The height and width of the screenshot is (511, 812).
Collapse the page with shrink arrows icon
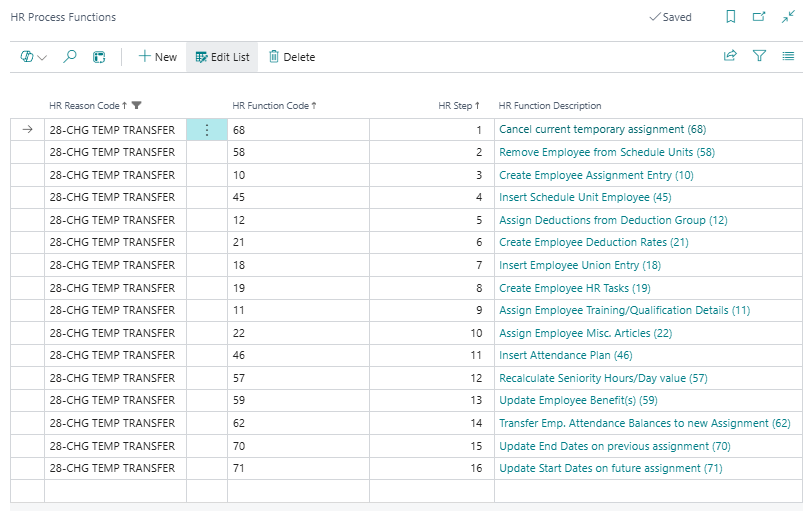[x=788, y=17]
